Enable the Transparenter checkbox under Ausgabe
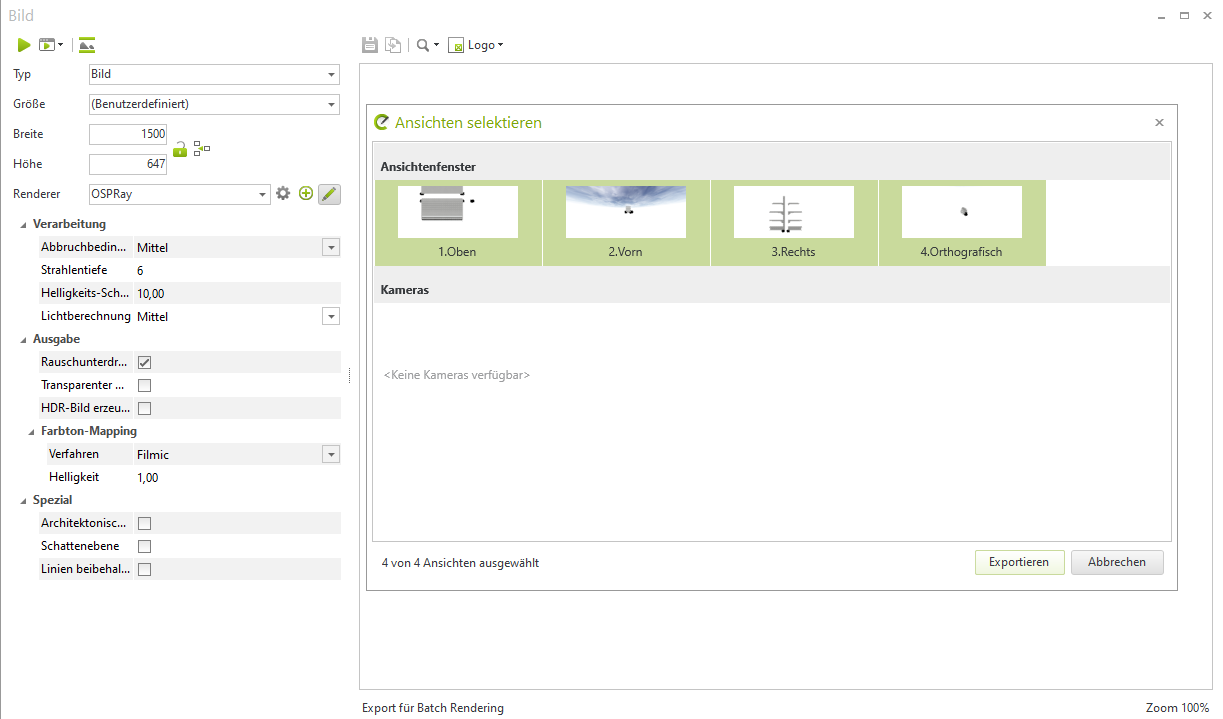 144,385
